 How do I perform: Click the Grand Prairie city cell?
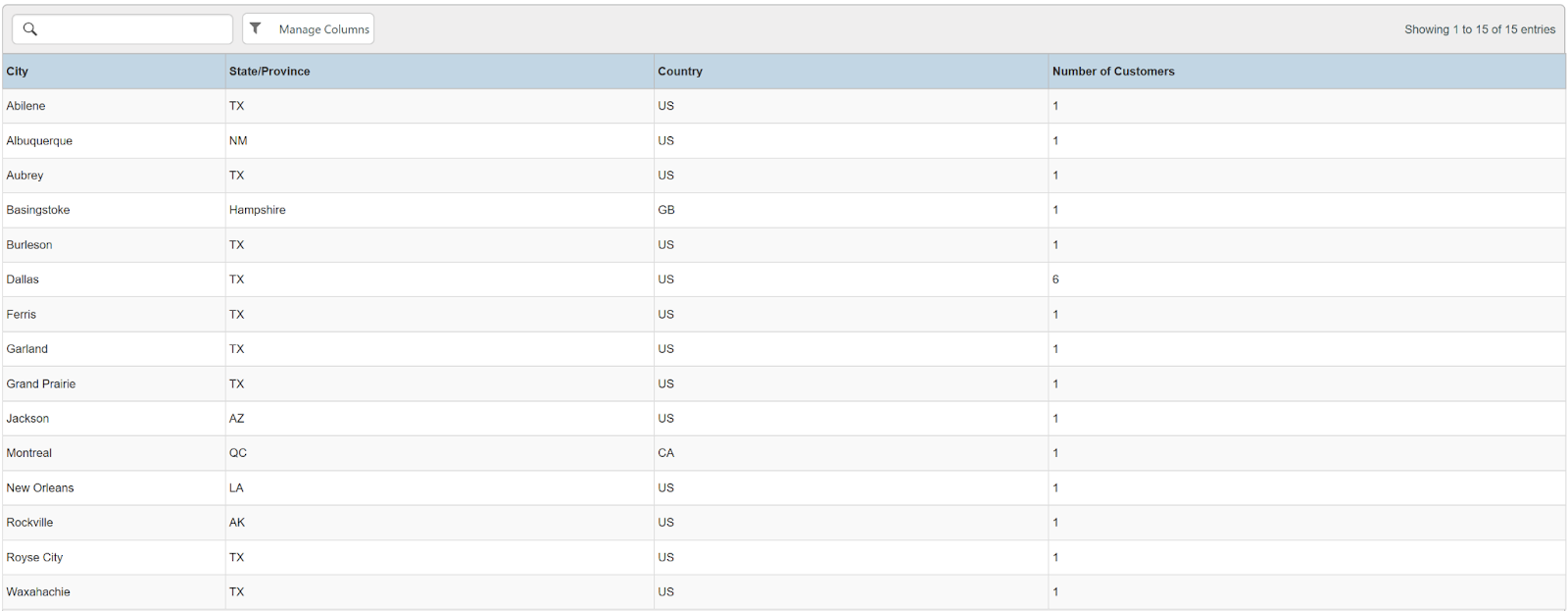[41, 383]
